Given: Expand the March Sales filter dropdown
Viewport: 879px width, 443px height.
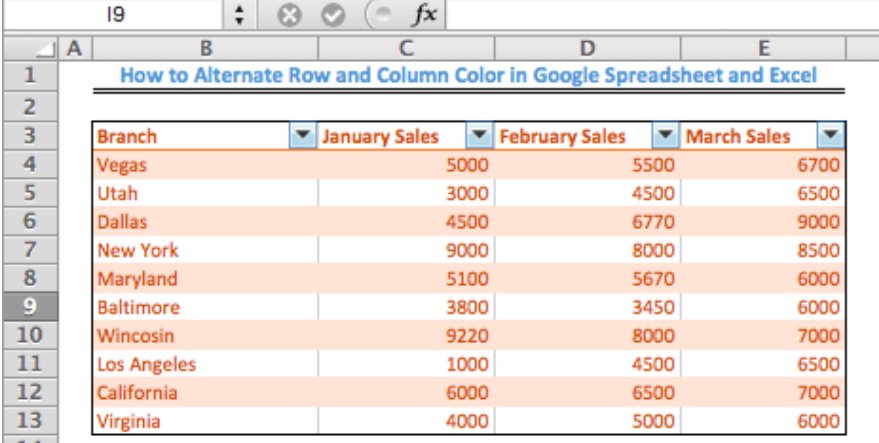Looking at the screenshot, I should tap(831, 135).
